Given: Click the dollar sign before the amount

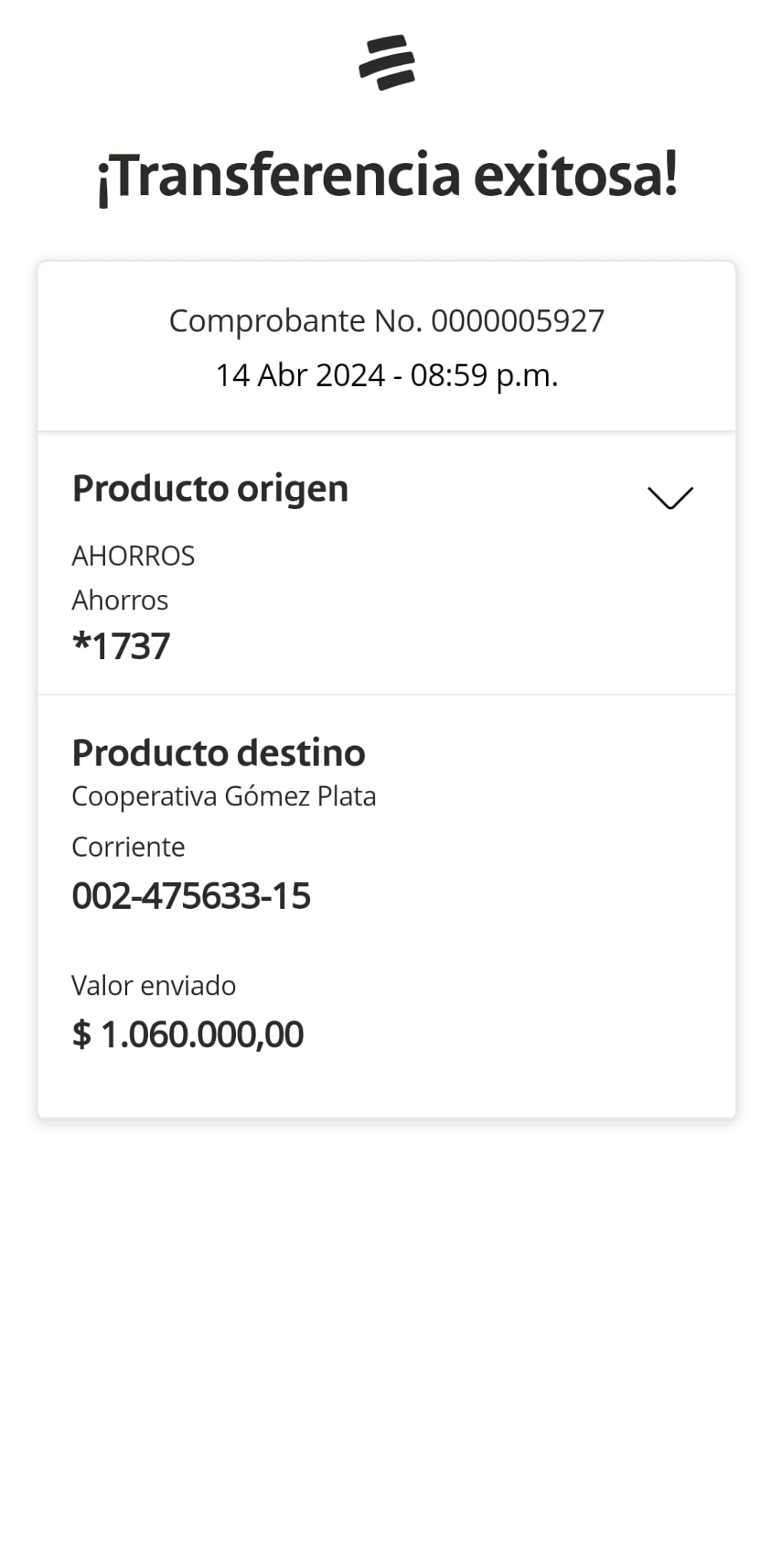Looking at the screenshot, I should click(81, 1034).
